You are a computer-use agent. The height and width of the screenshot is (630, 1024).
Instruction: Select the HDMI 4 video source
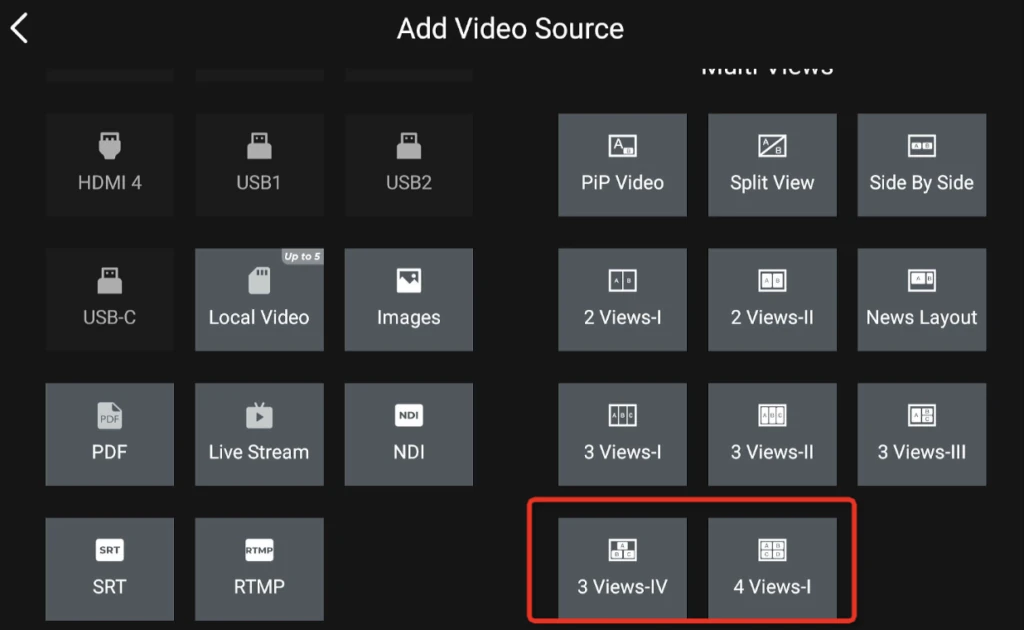point(109,165)
